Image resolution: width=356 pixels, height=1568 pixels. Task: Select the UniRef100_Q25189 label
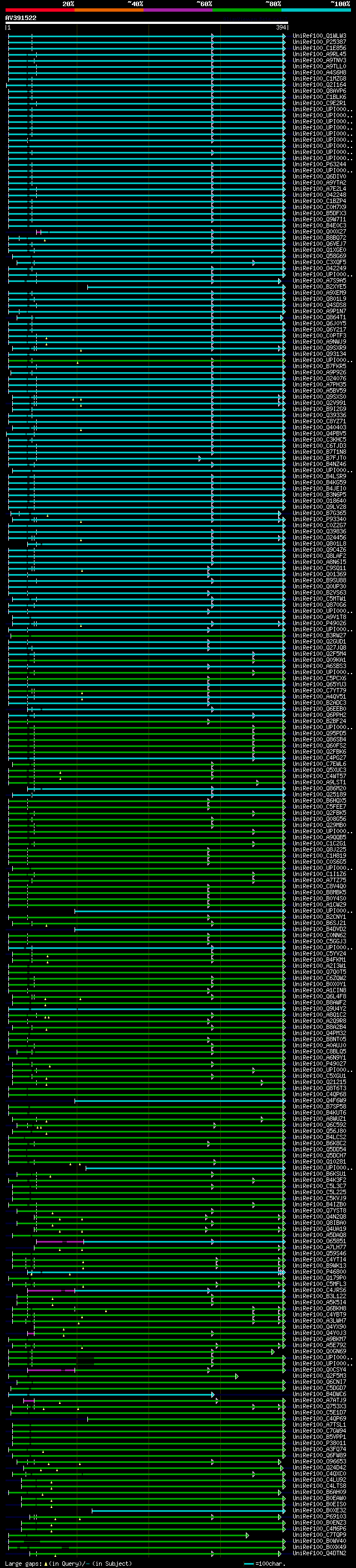(x=319, y=794)
